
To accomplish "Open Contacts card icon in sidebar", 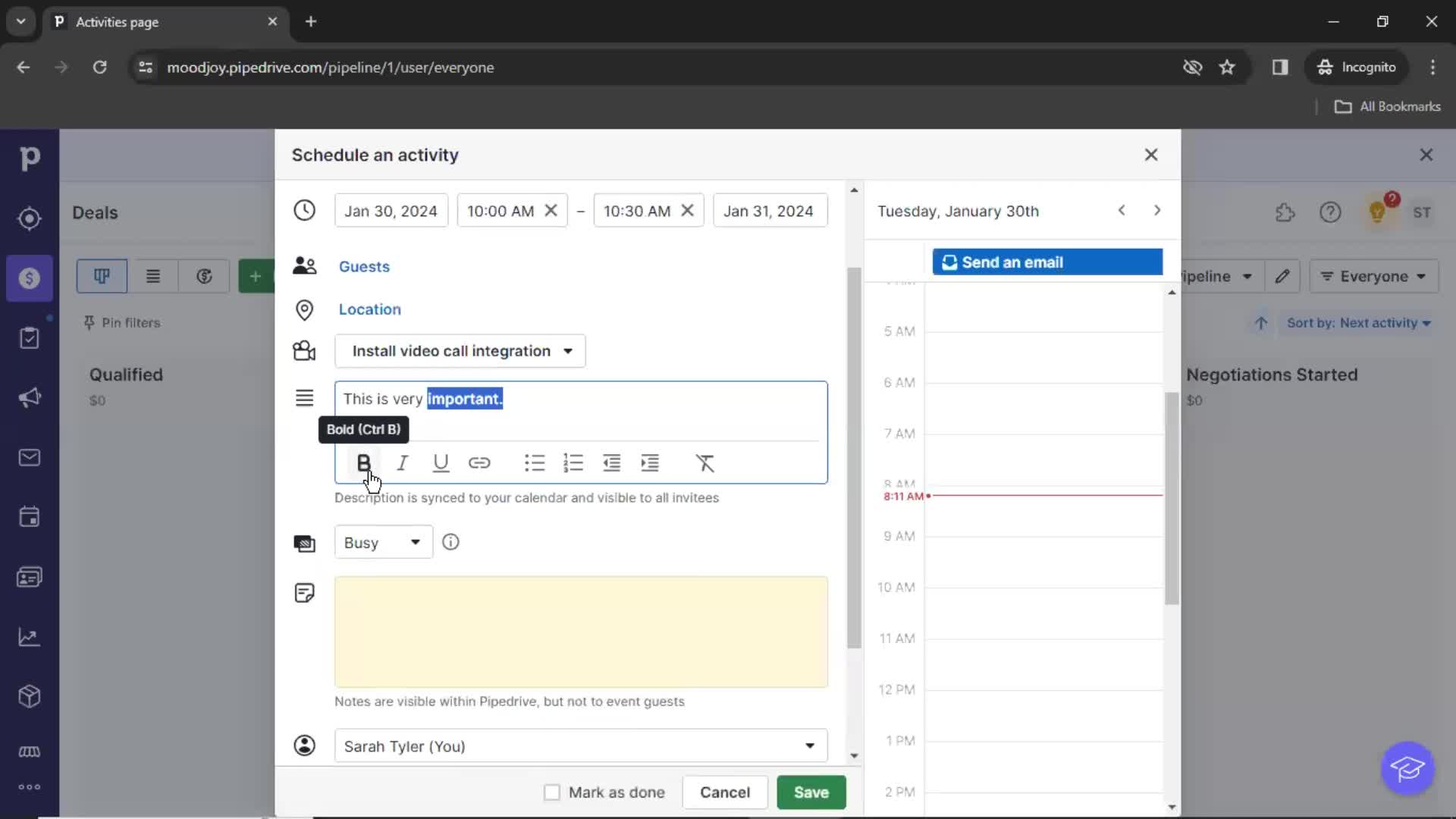I will pos(30,577).
